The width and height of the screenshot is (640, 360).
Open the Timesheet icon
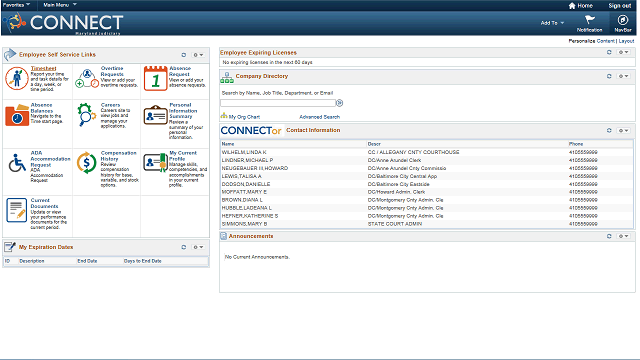[17, 78]
